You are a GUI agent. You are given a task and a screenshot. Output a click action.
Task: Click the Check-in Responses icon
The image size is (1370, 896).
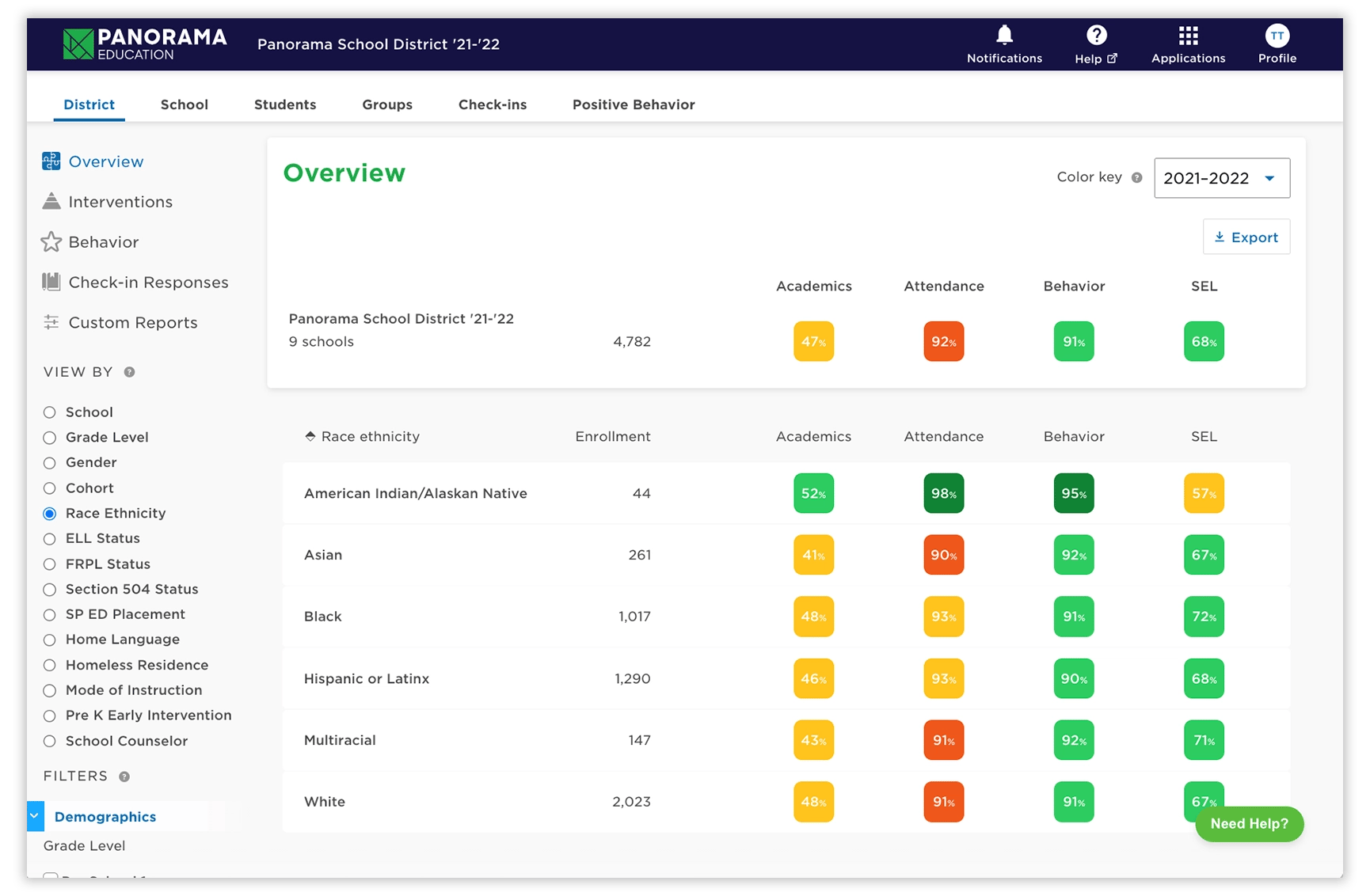51,282
